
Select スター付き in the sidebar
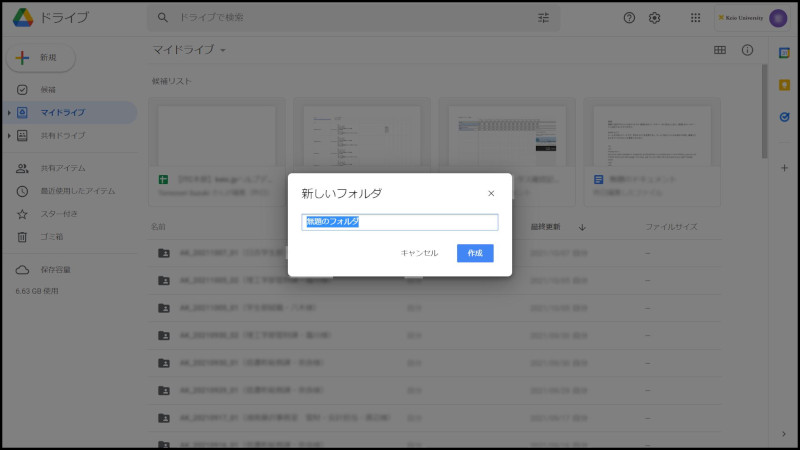point(58,214)
